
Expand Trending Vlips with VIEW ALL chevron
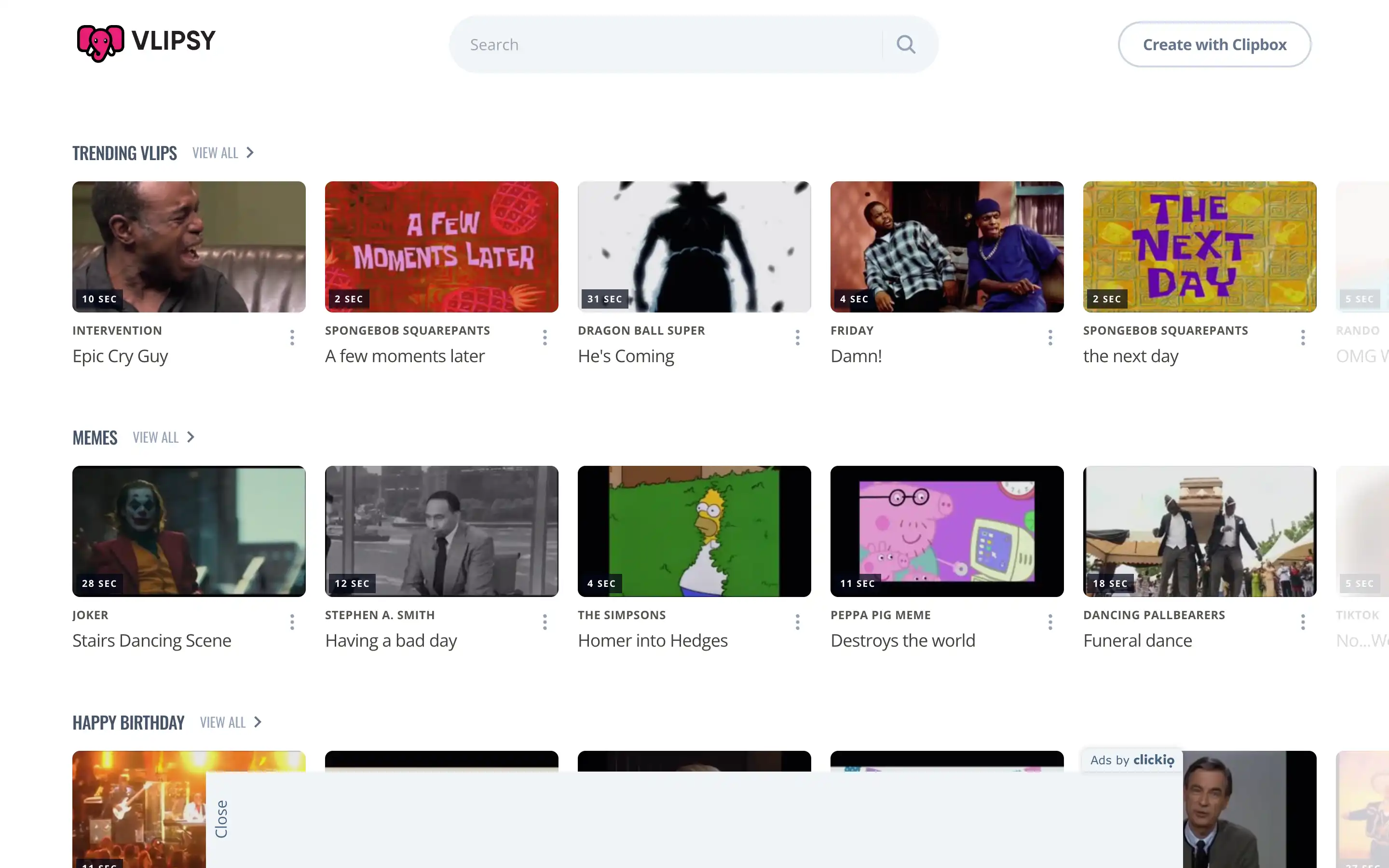pyautogui.click(x=250, y=152)
